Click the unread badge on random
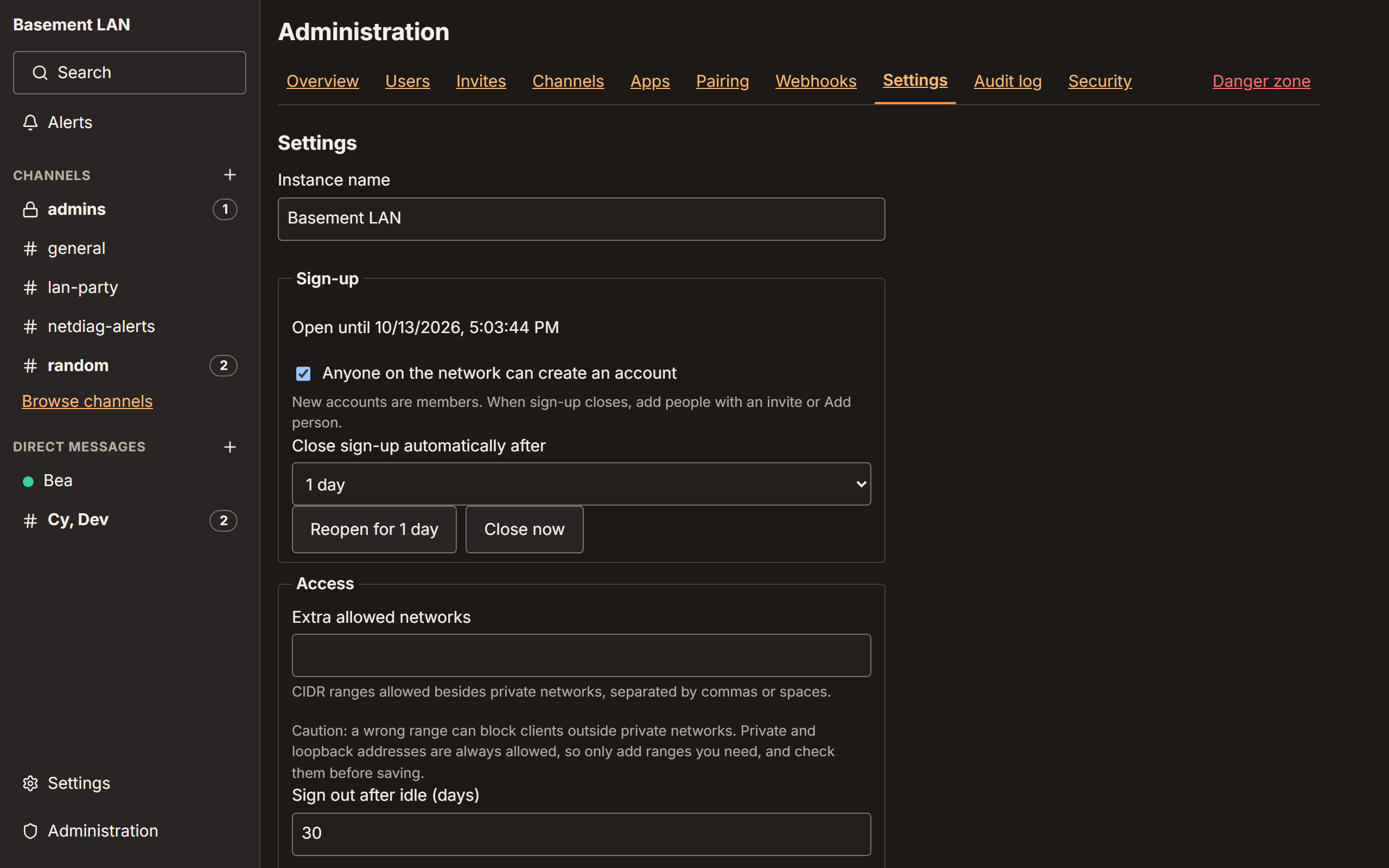Viewport: 1389px width, 868px height. pos(224,366)
